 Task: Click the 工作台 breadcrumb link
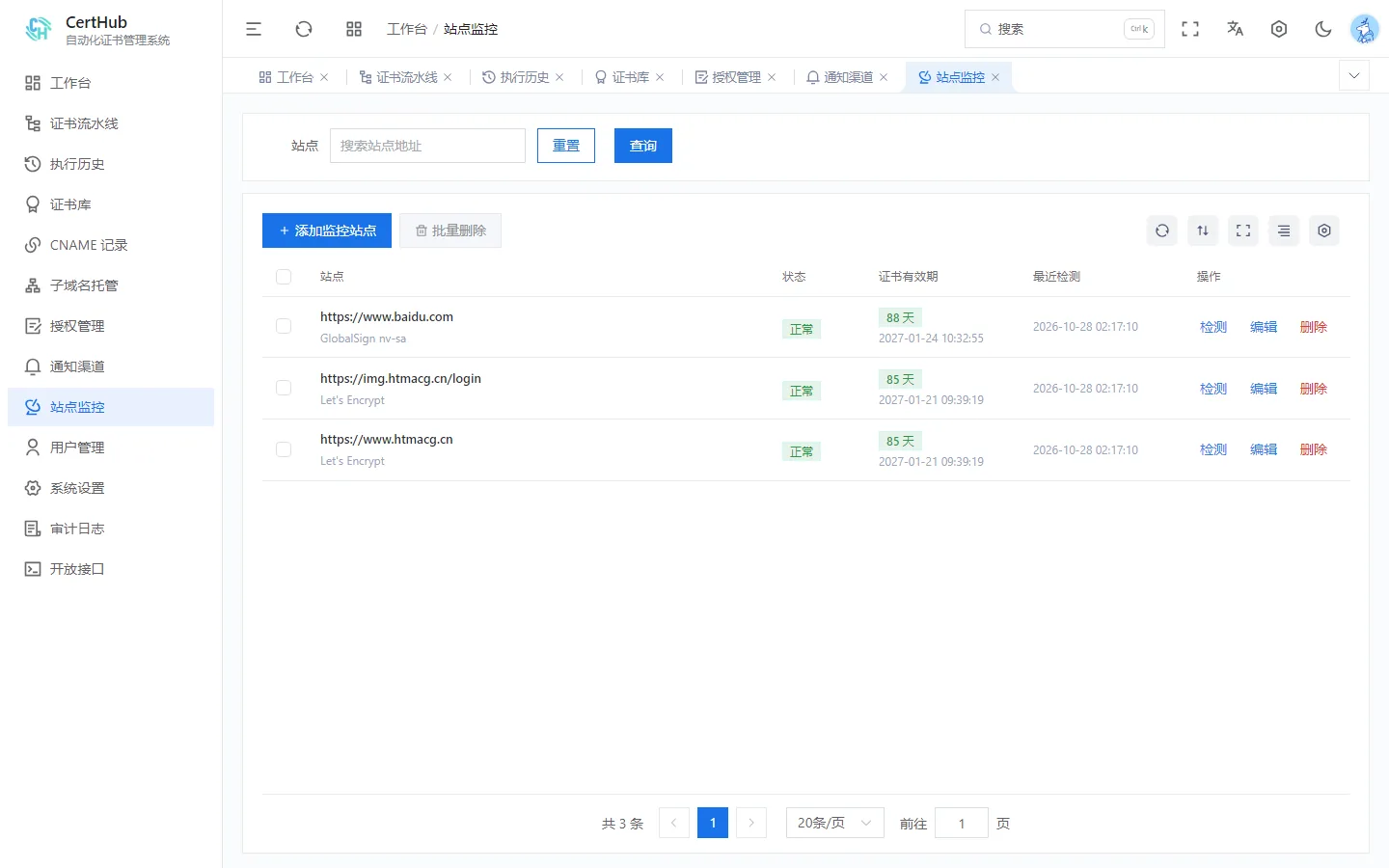point(407,29)
